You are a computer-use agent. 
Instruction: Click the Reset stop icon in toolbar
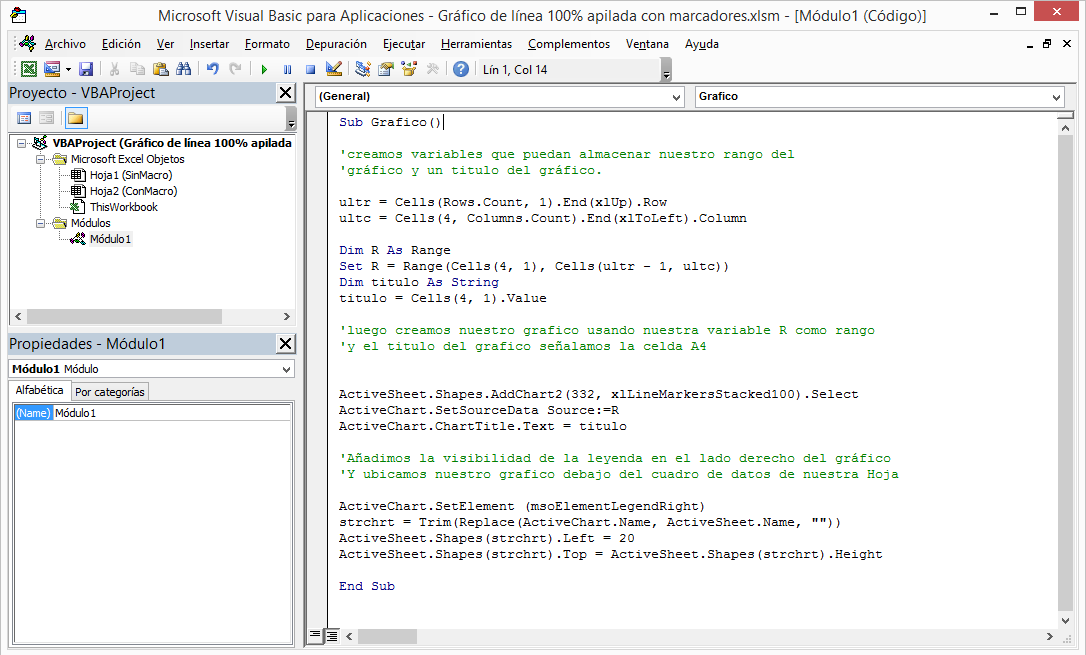pos(310,69)
